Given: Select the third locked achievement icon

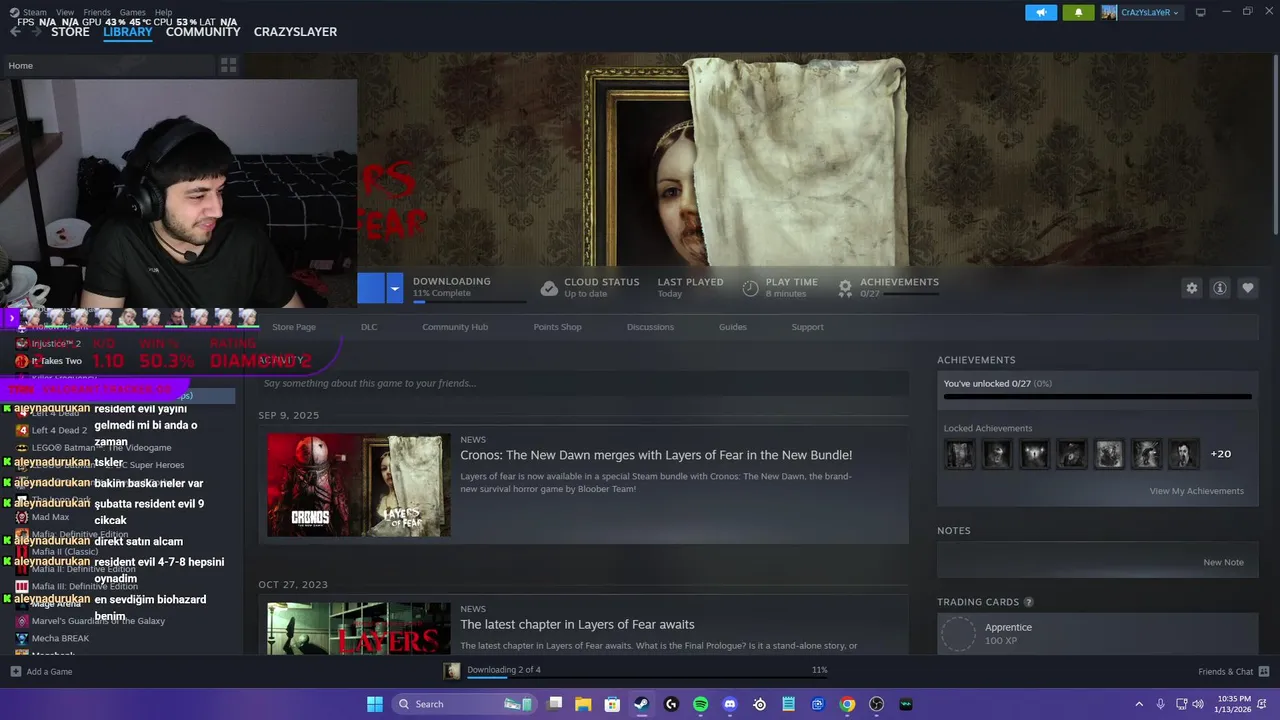Looking at the screenshot, I should (x=1034, y=454).
